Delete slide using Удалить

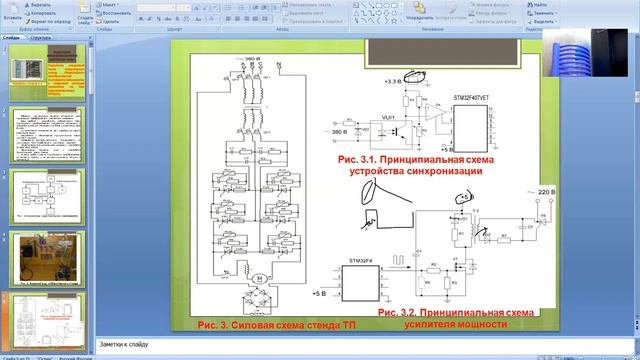(x=108, y=21)
